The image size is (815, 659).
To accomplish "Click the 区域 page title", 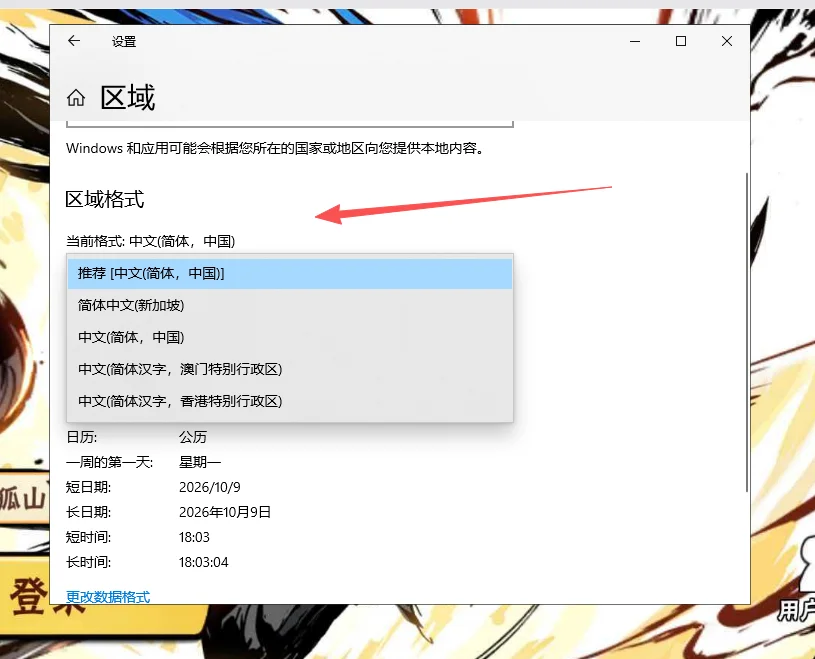I will point(128,97).
